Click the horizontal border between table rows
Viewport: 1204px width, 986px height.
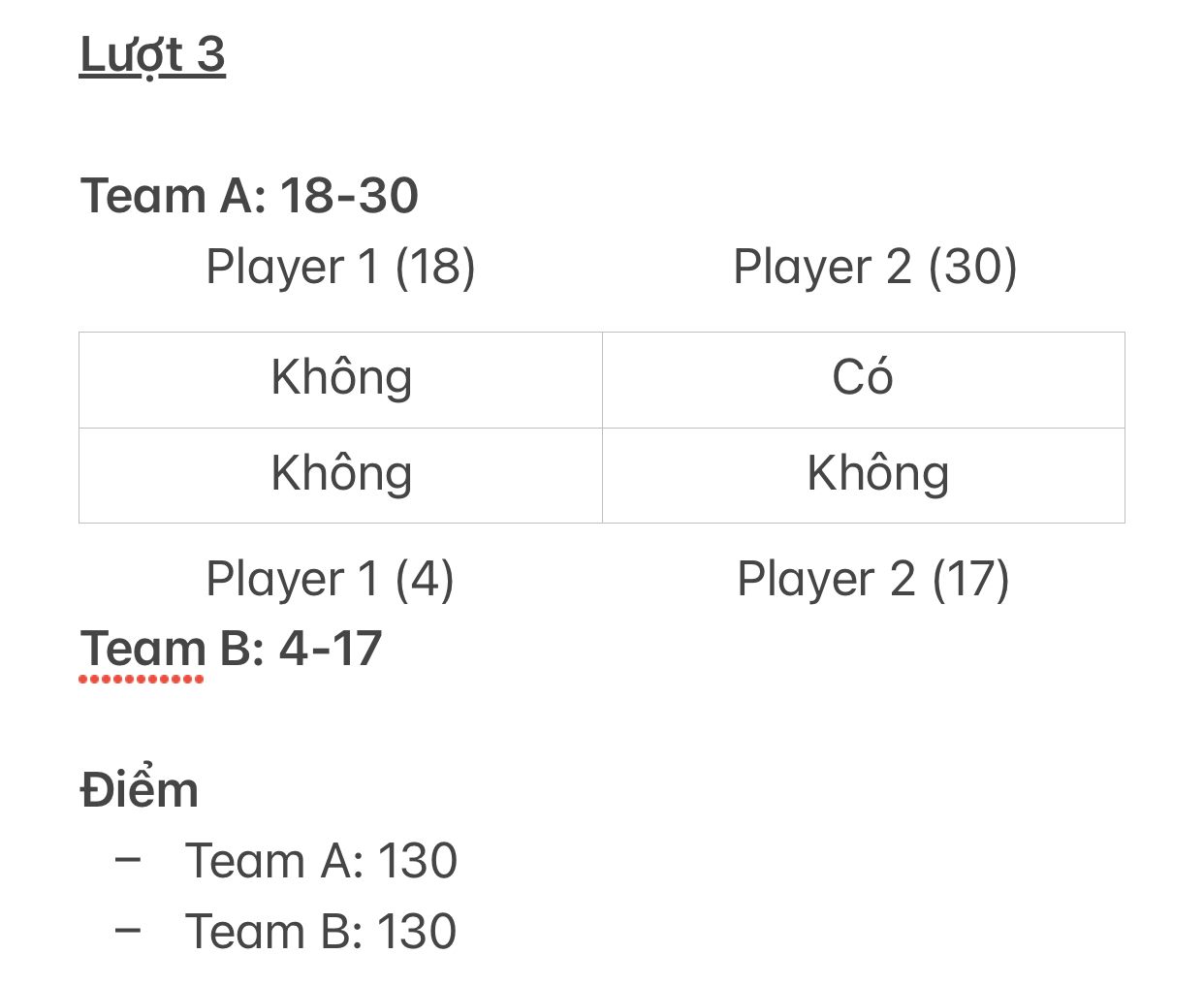point(602,428)
